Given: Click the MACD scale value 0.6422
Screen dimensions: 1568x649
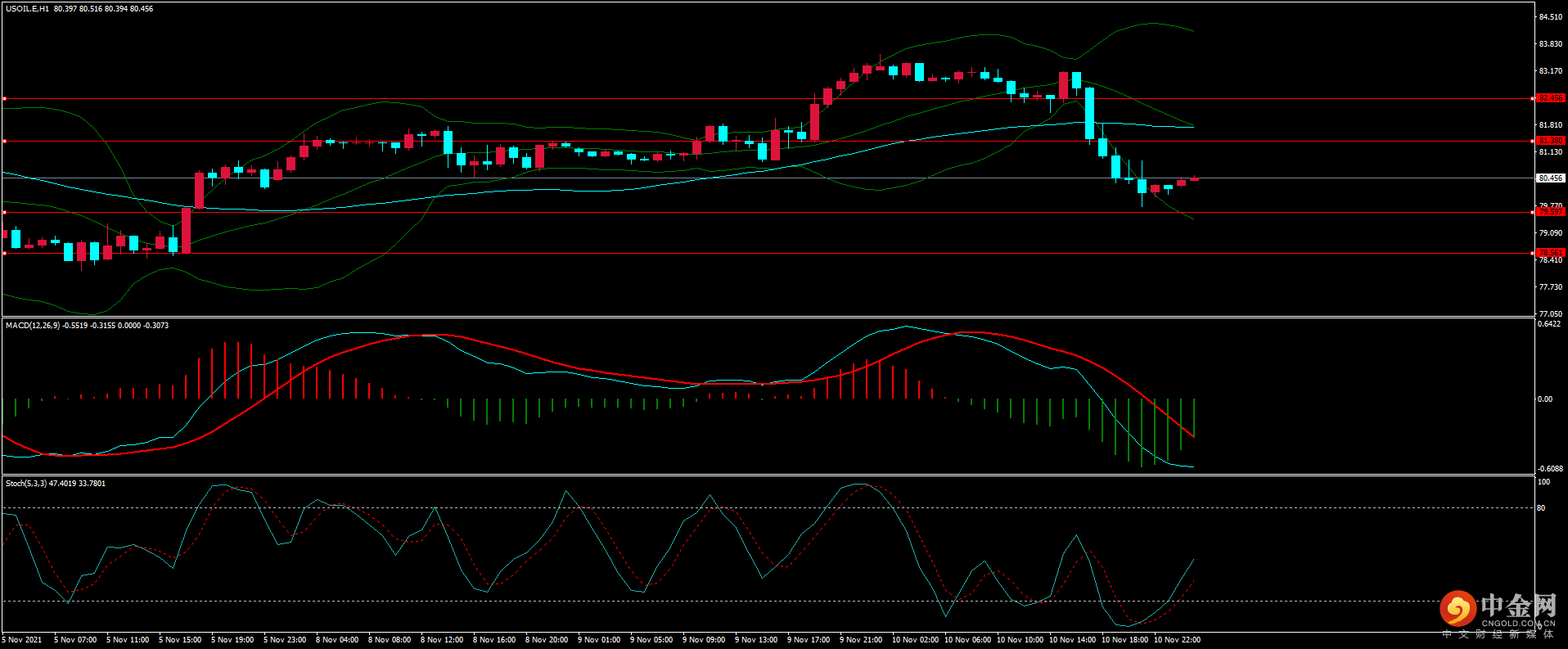Looking at the screenshot, I should [1549, 324].
